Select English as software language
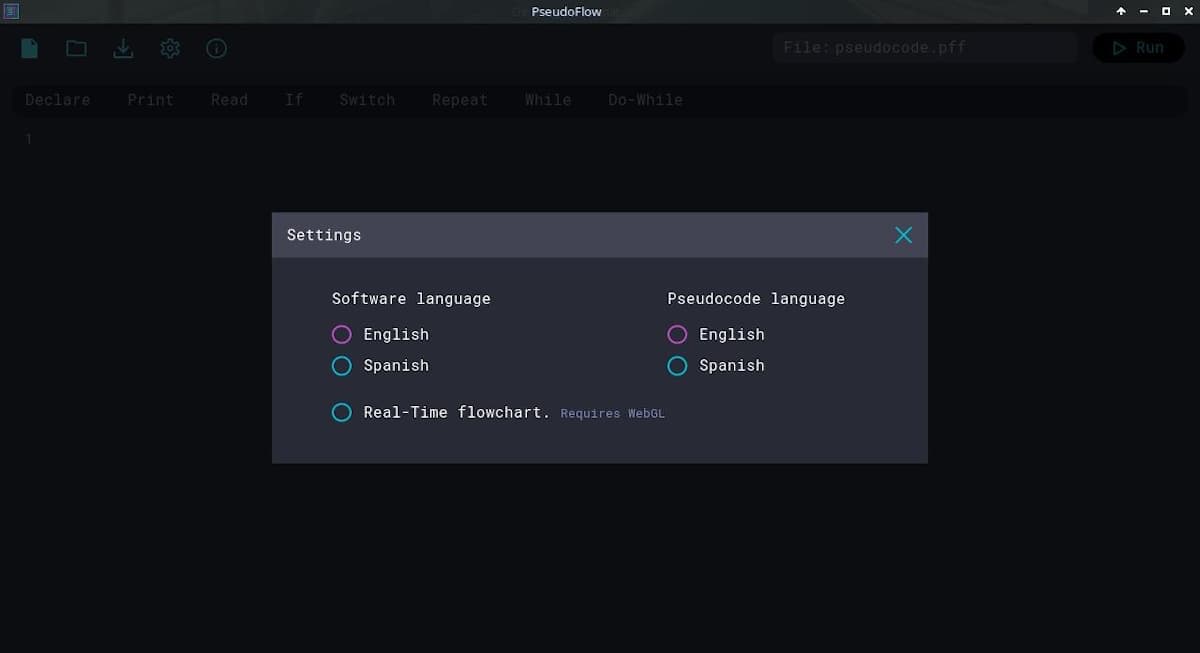The height and width of the screenshot is (653, 1200). 342,334
